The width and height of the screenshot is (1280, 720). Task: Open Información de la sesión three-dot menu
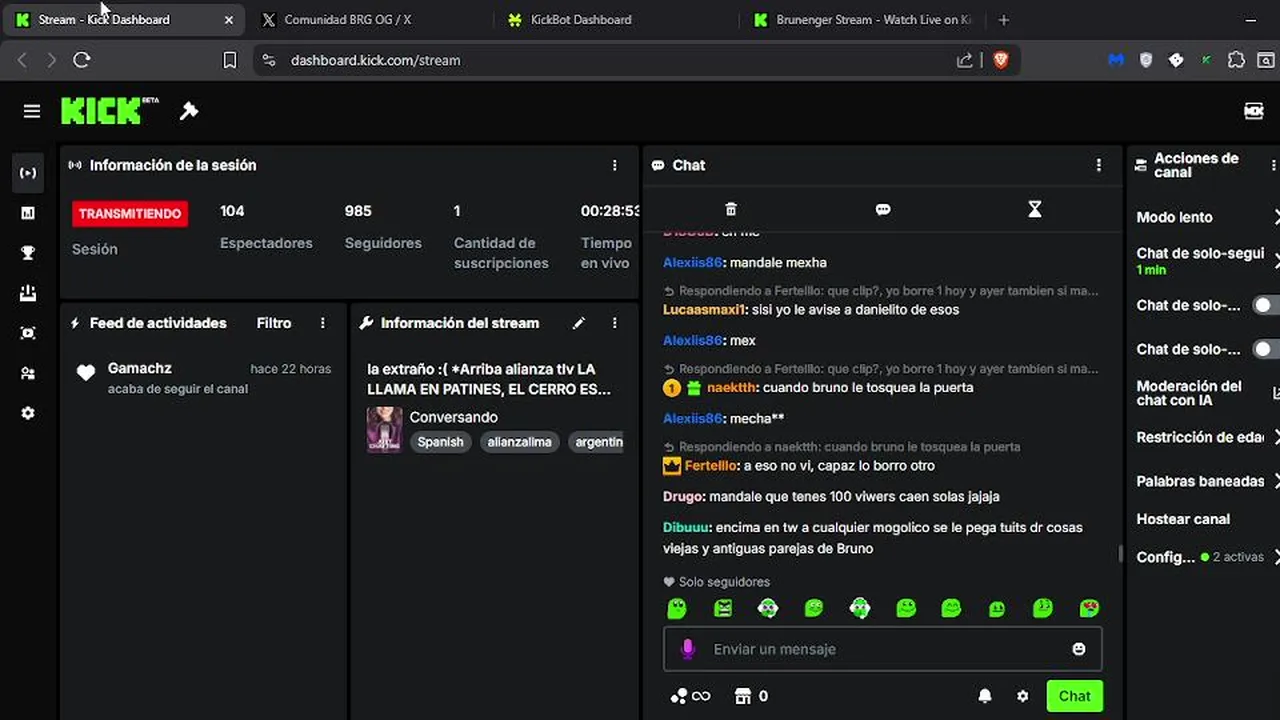(x=615, y=165)
